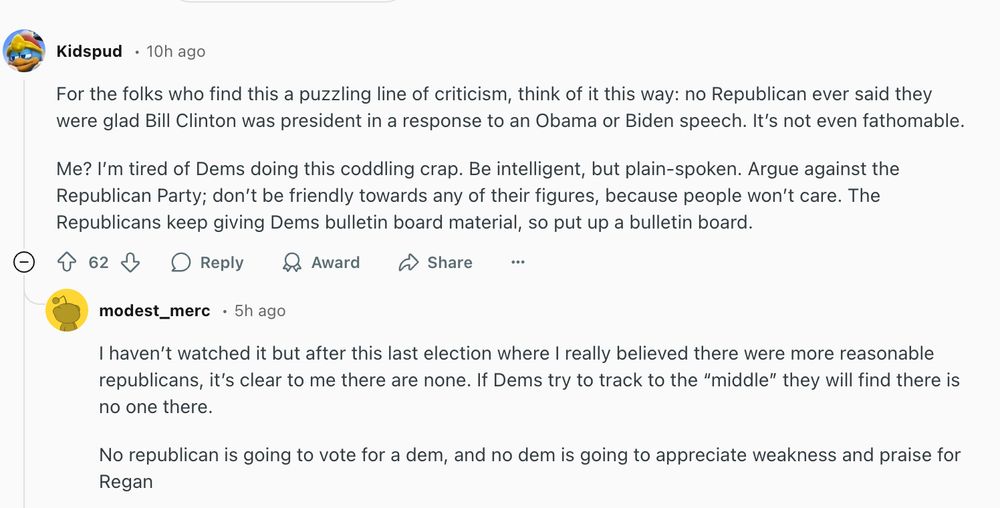Image resolution: width=1000 pixels, height=508 pixels.
Task: Open modest_merc's yellow avatar
Action: tap(67, 311)
